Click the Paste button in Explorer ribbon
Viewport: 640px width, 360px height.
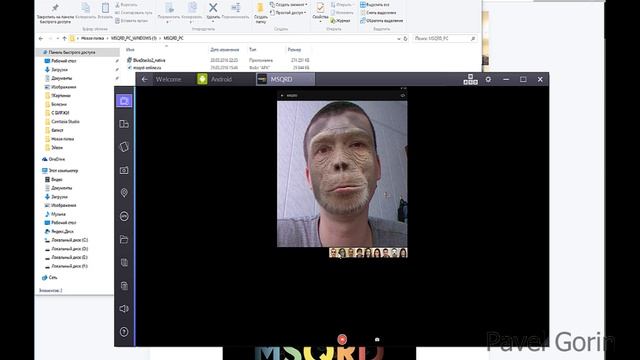(105, 11)
